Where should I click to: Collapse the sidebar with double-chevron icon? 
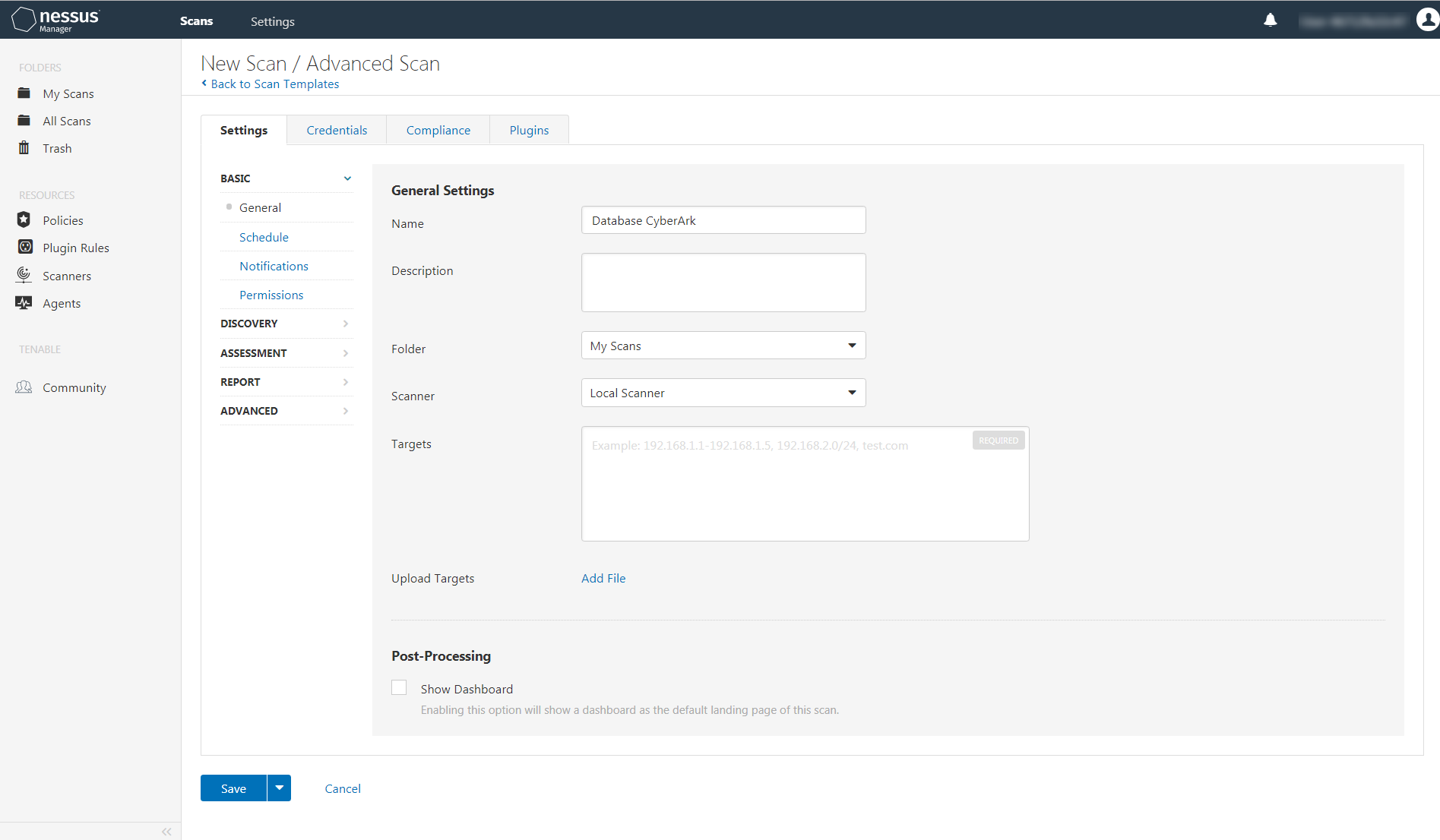tap(166, 832)
